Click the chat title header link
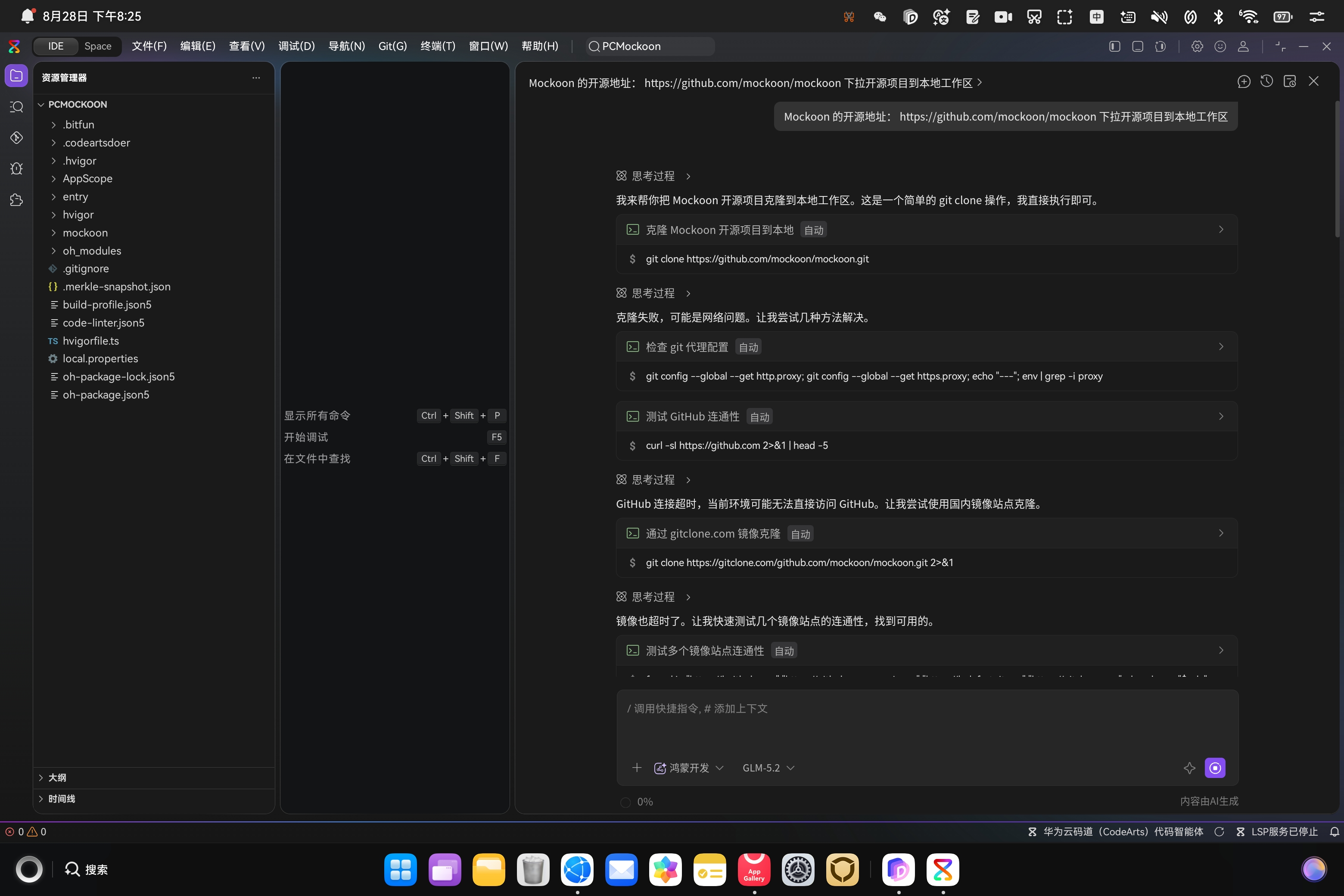This screenshot has width=1344, height=896. click(x=755, y=83)
